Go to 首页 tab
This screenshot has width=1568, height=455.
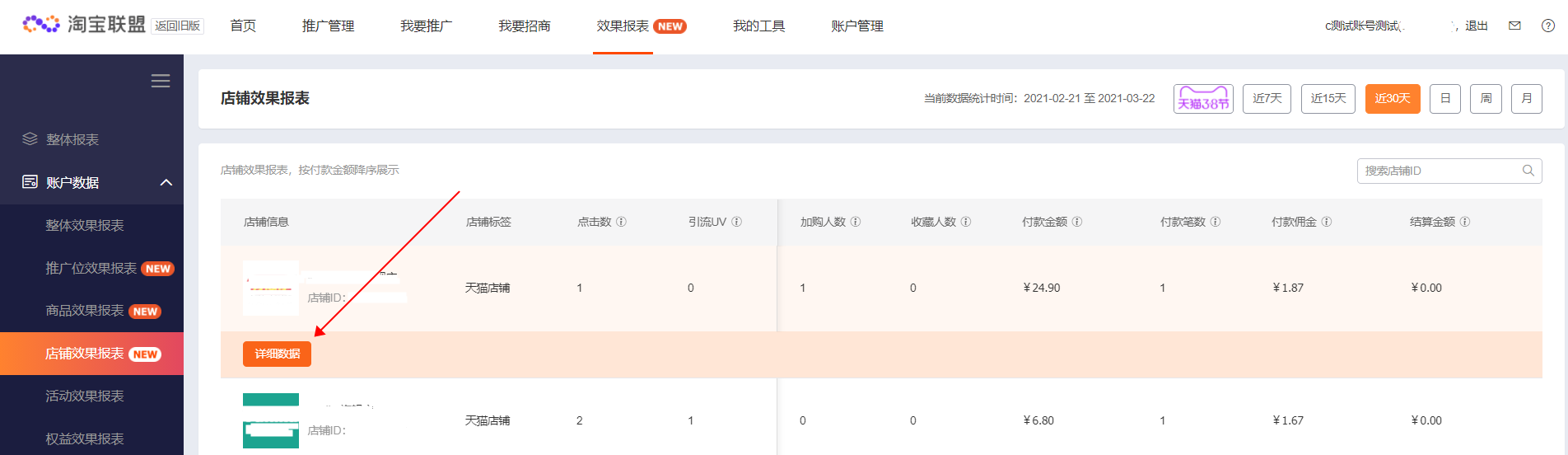[x=243, y=26]
